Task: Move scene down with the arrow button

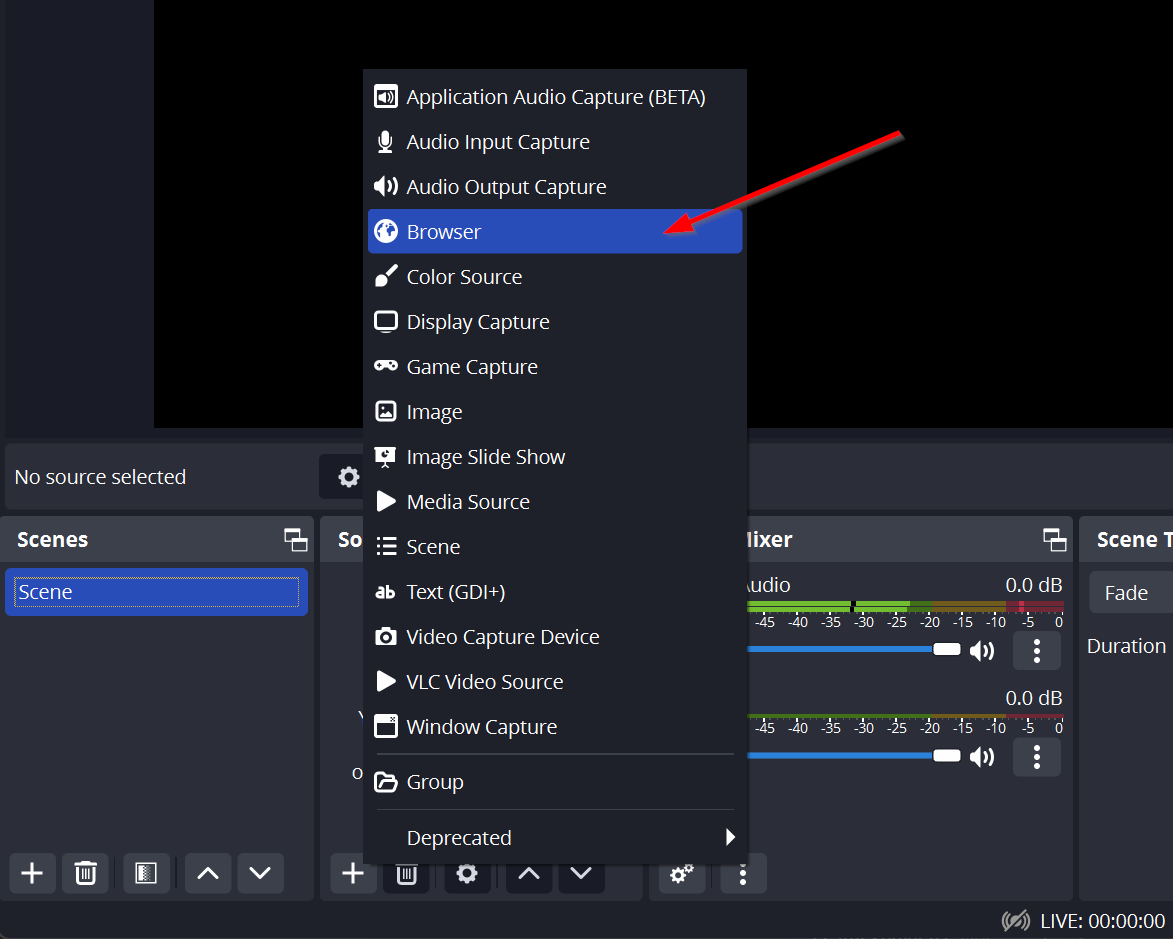Action: [x=260, y=873]
